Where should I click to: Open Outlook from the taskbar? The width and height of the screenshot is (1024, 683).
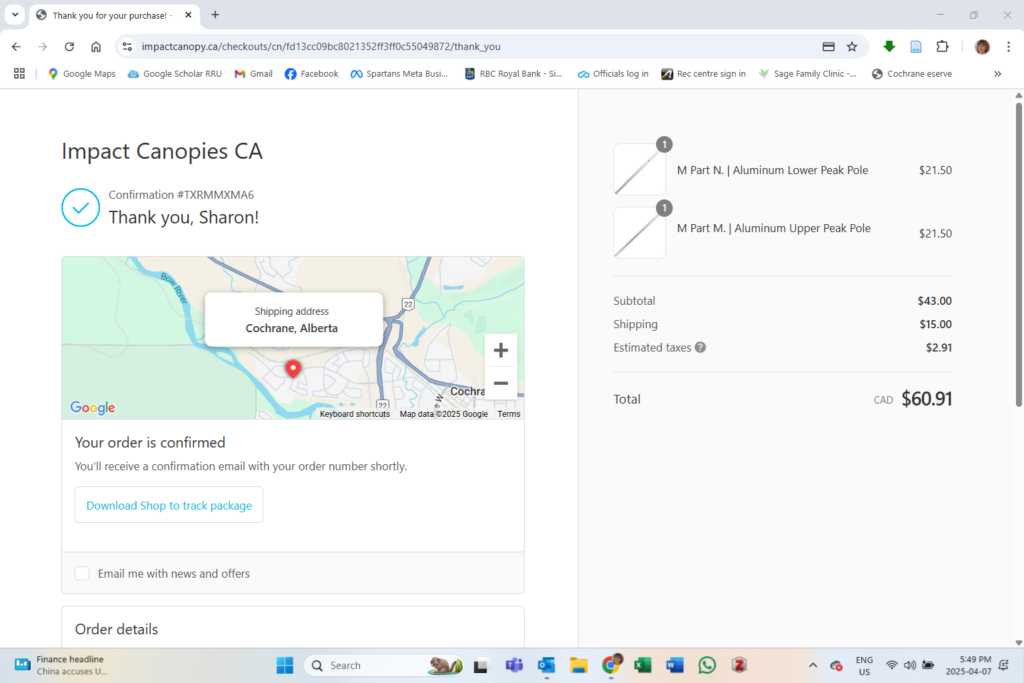pos(546,665)
